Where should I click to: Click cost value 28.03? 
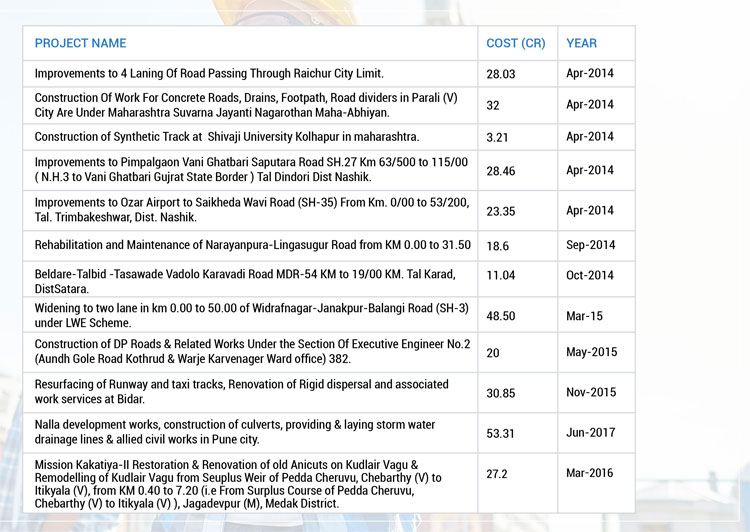501,74
